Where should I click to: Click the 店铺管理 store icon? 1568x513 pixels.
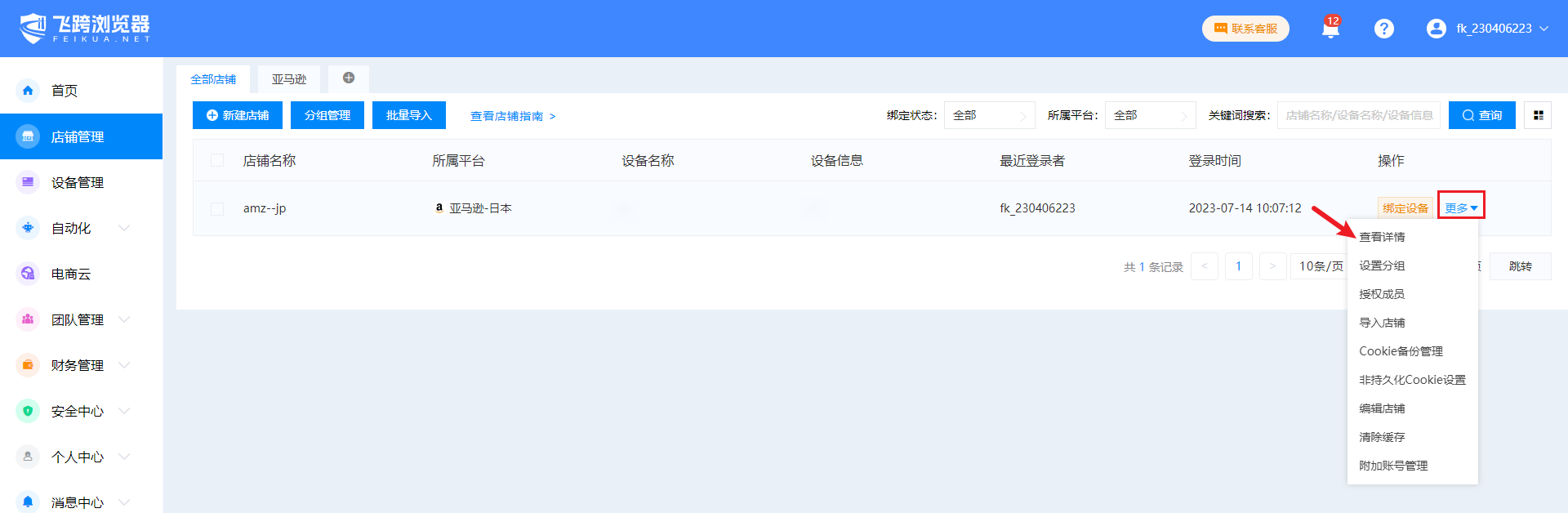pyautogui.click(x=28, y=136)
